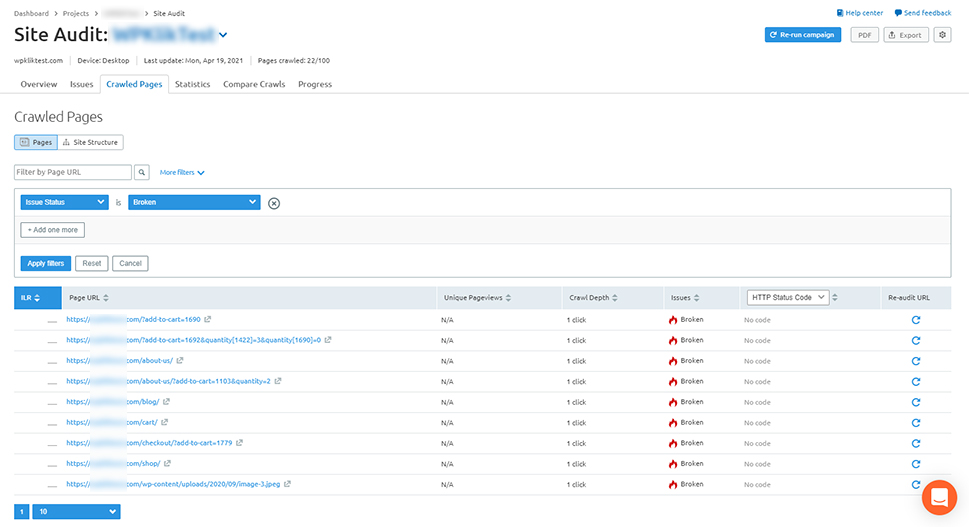Click Re-run campaign button

point(803,35)
